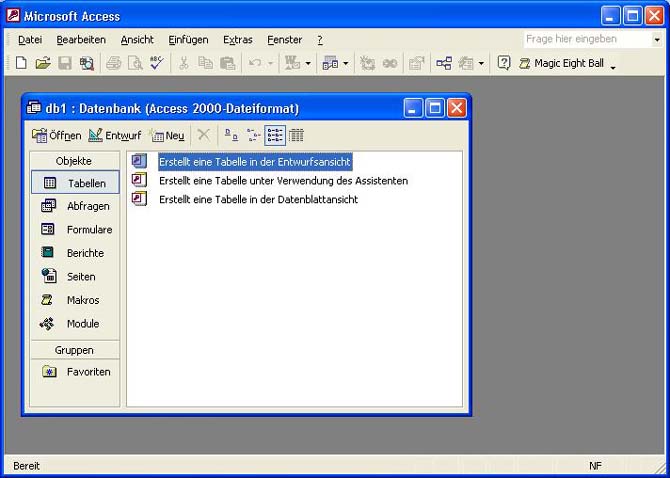Select Berichte in the Objekte list
This screenshot has height=478, width=670.
[x=75, y=253]
